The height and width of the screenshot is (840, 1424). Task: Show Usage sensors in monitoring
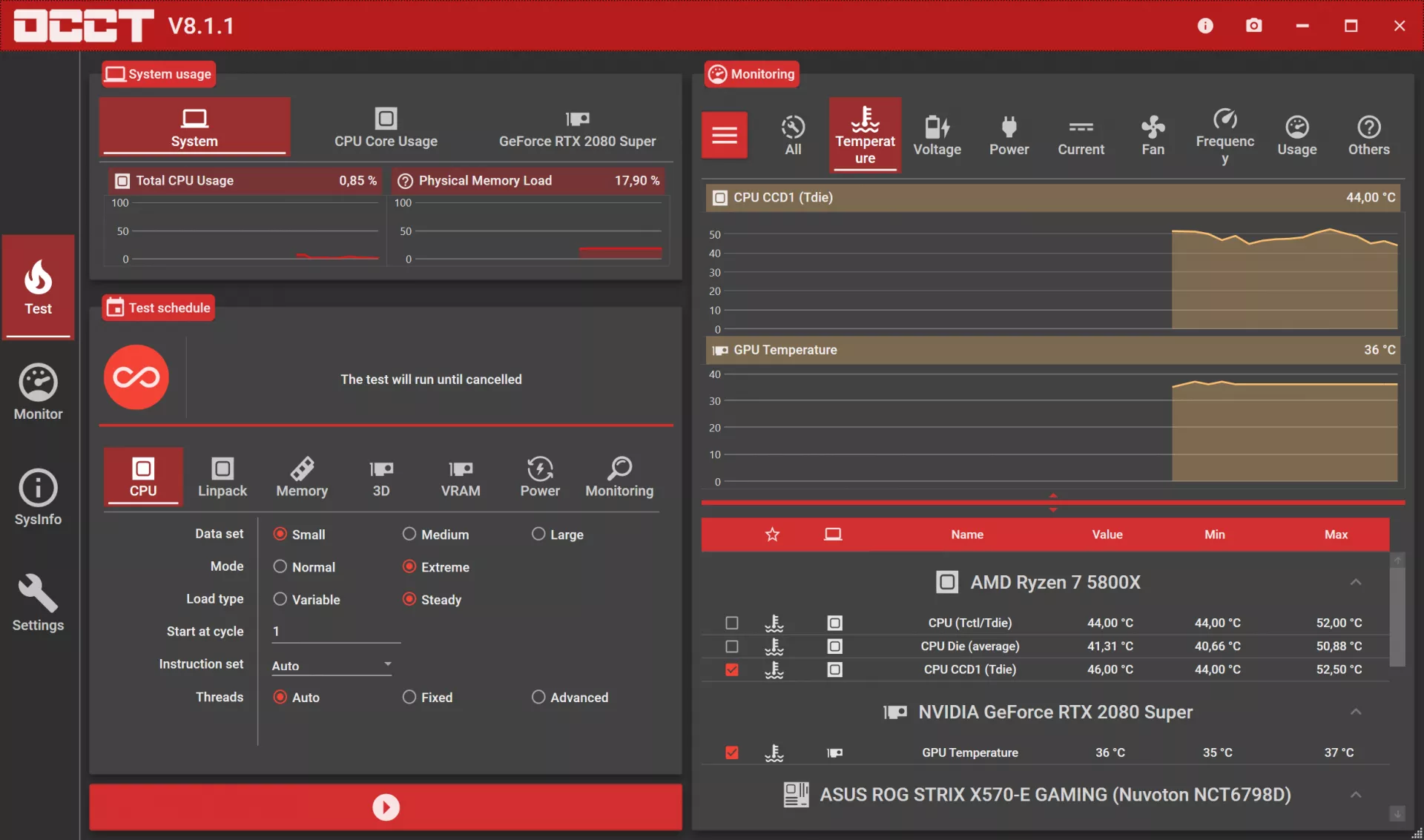(1296, 135)
